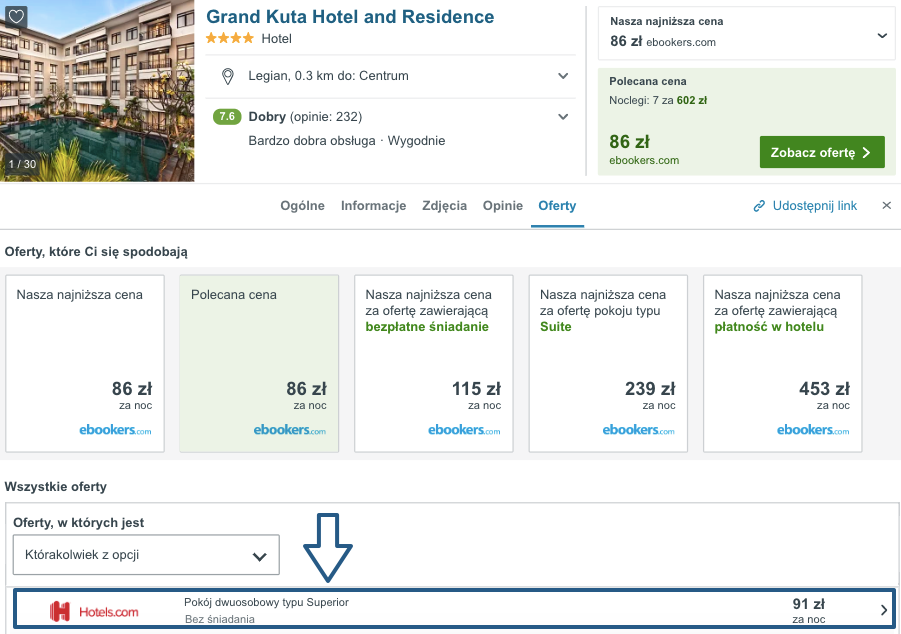Click the ebookers.com logo in the Suite card
Viewport: 901px width, 634px height.
click(x=638, y=430)
